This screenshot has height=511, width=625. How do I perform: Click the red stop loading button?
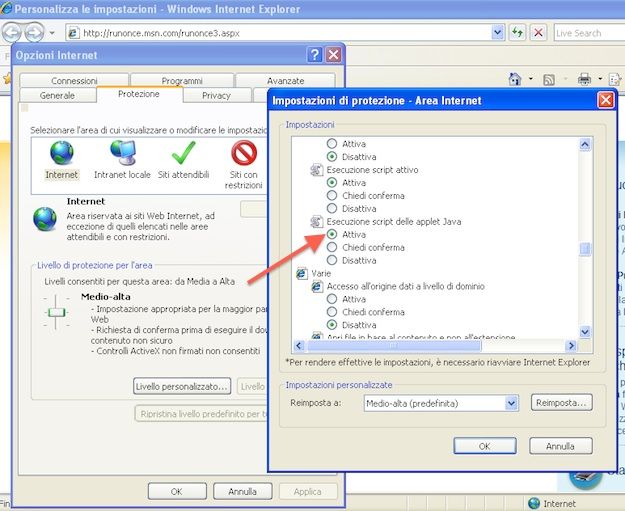[538, 32]
